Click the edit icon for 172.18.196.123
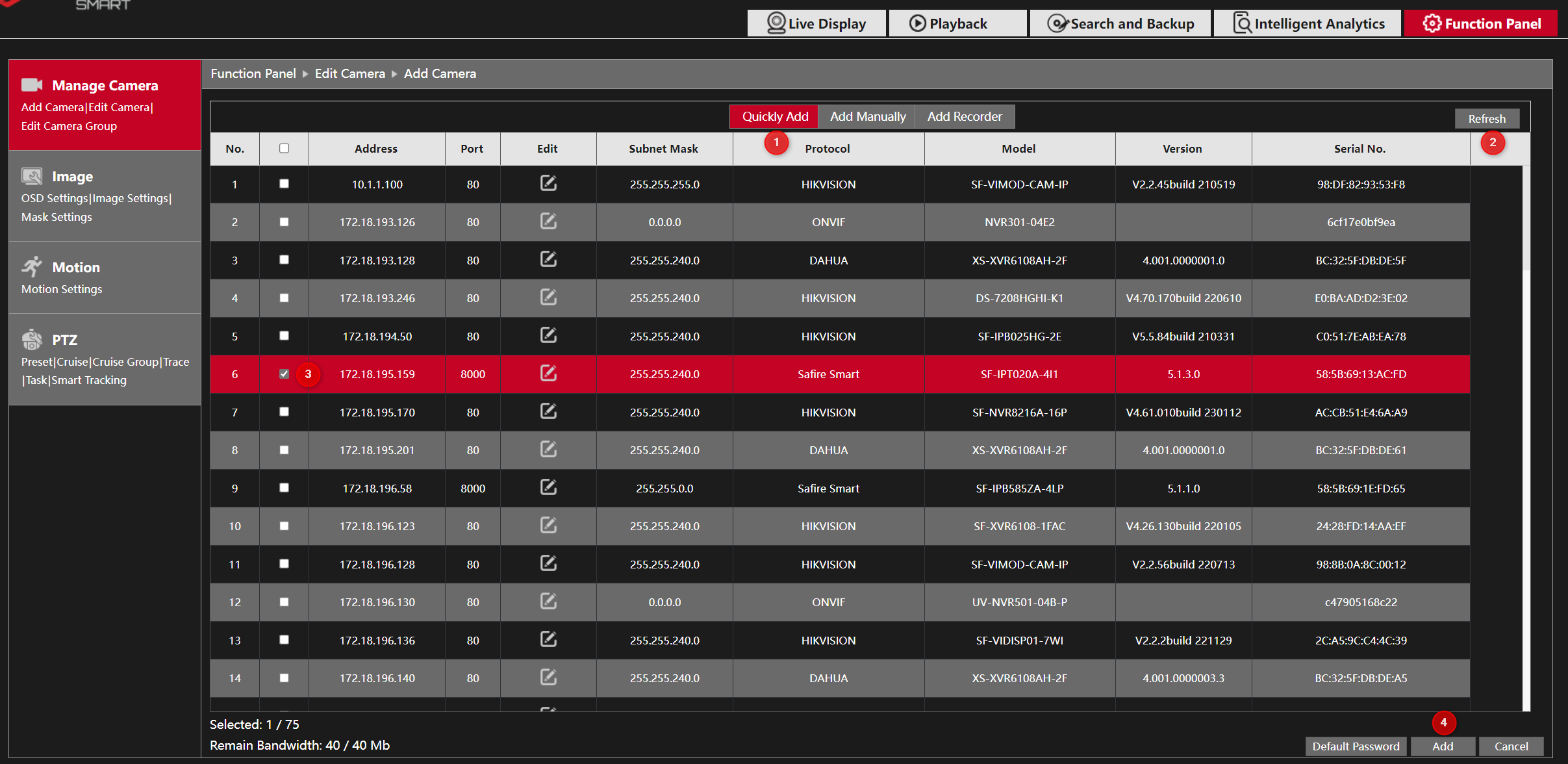 point(548,526)
